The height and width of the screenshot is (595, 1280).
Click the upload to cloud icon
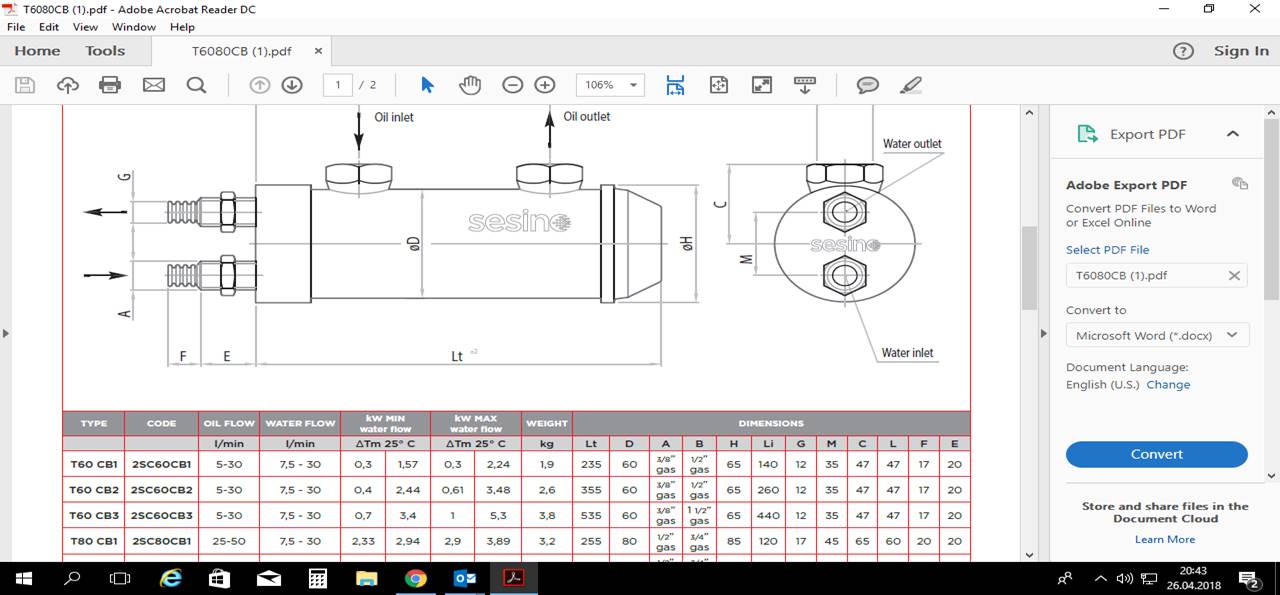tap(68, 85)
